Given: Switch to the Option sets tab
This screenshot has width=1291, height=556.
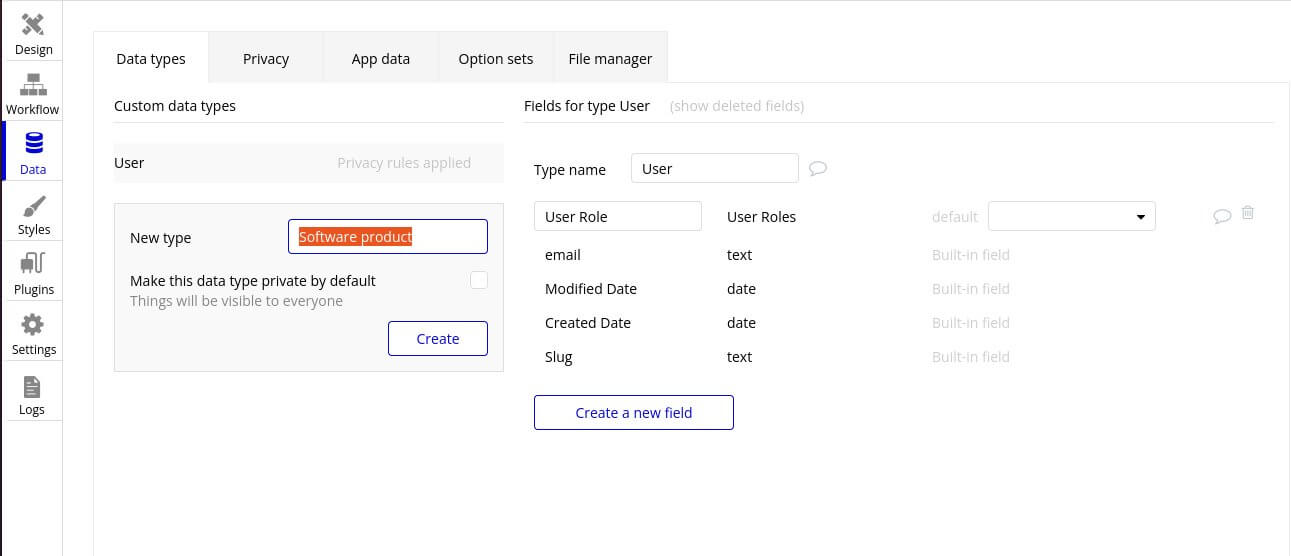Looking at the screenshot, I should 495,59.
